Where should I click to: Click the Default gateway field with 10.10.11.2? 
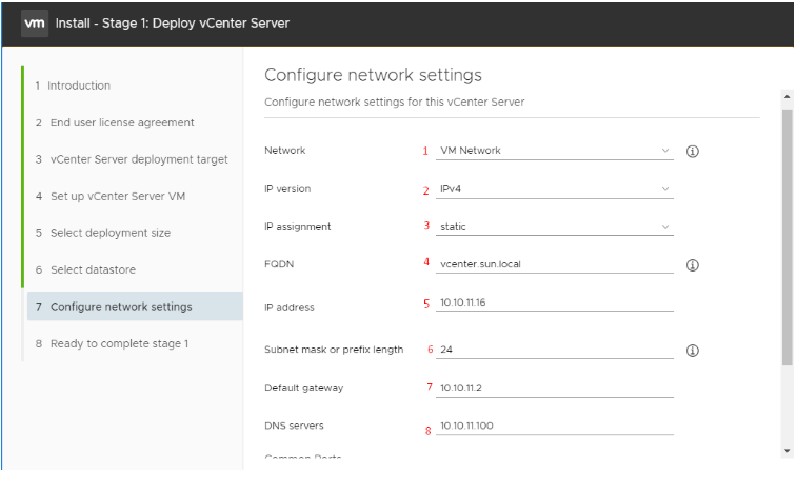555,388
